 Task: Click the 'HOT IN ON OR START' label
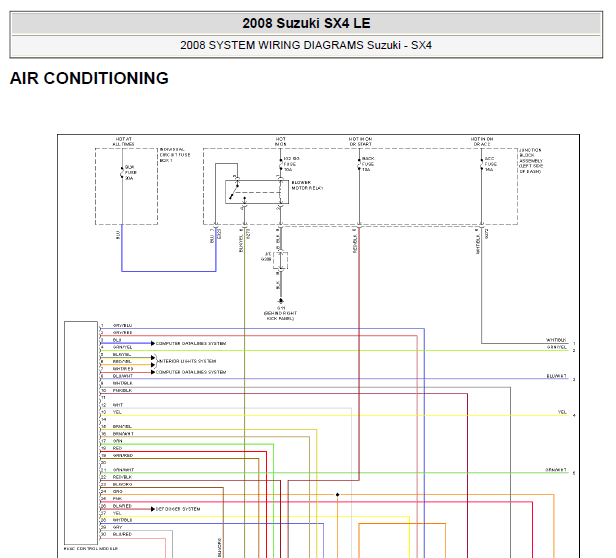[360, 141]
